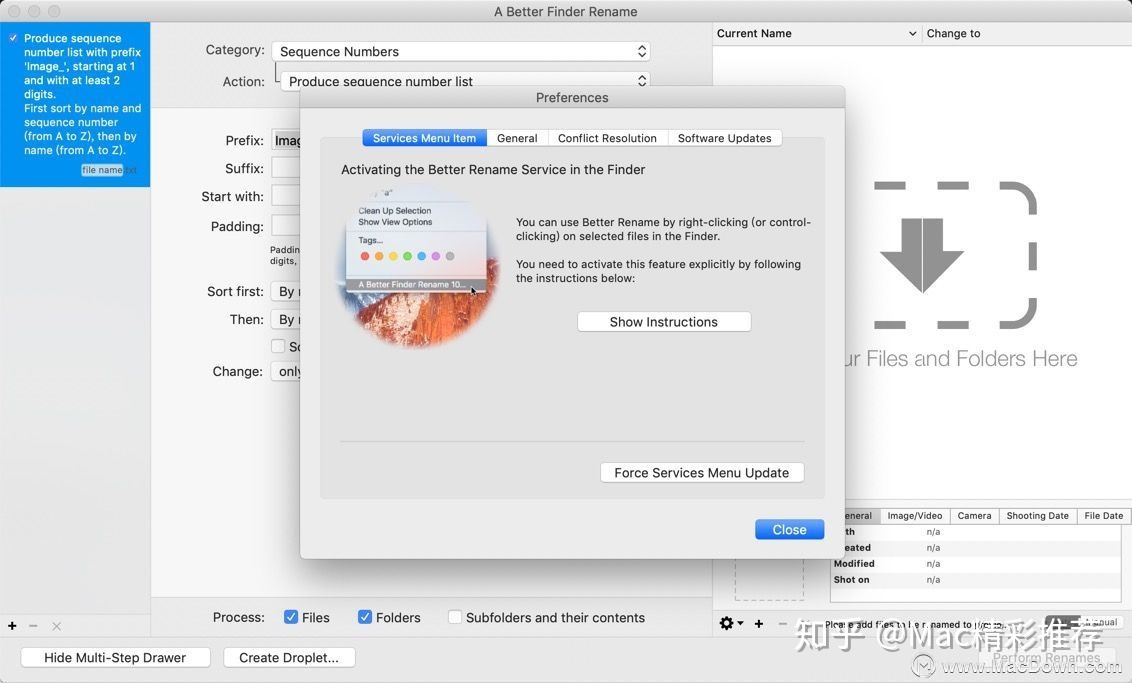Click the Current Name column sort chevron

click(x=913, y=33)
